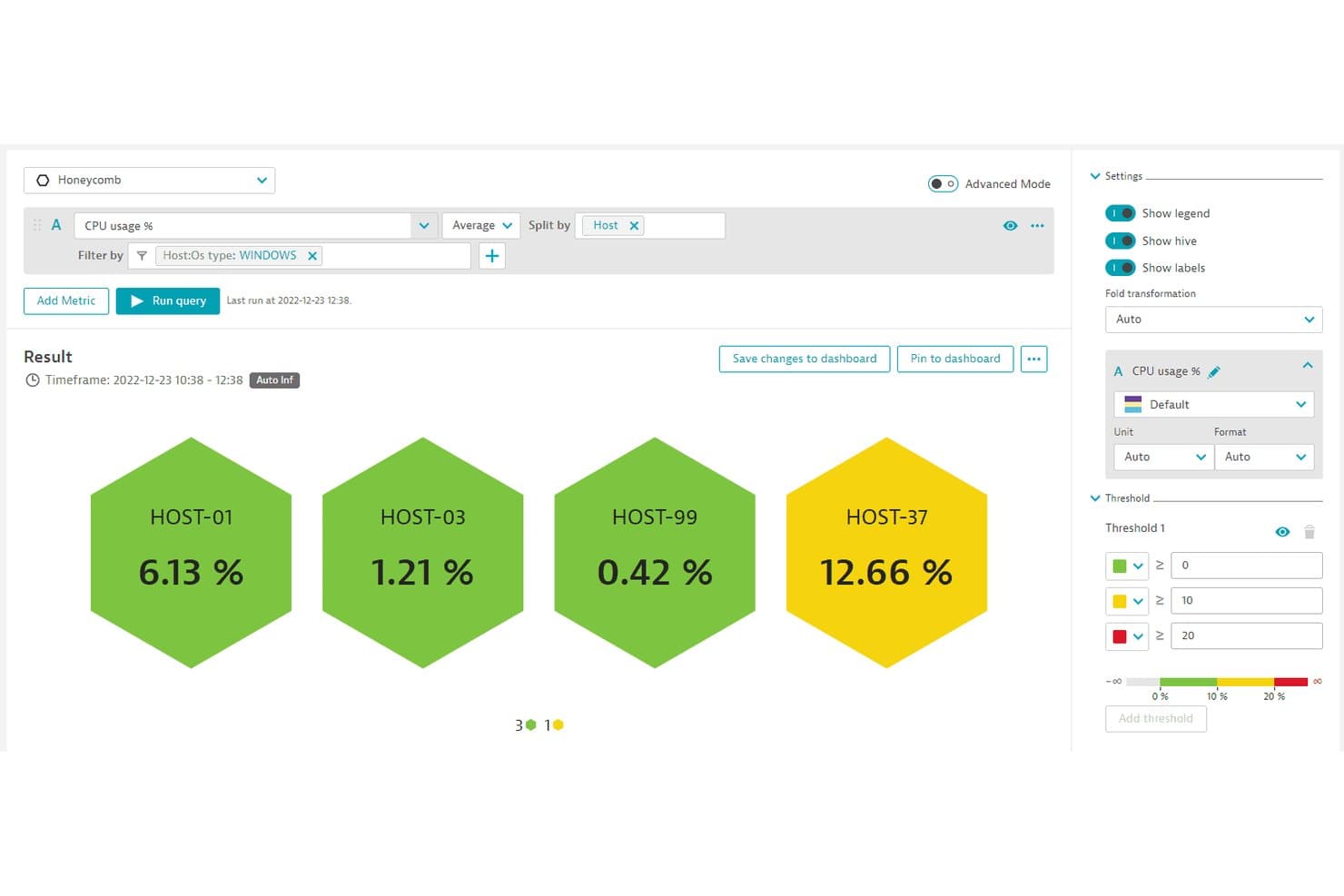Click the Add Metric button
Screen dimensions: 1344x896
(66, 300)
